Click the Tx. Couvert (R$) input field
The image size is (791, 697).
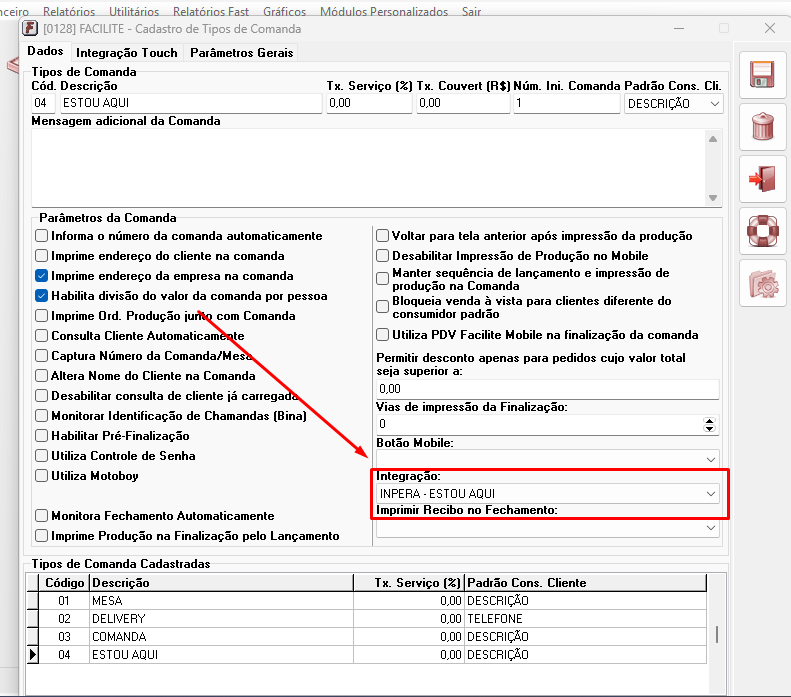point(463,103)
